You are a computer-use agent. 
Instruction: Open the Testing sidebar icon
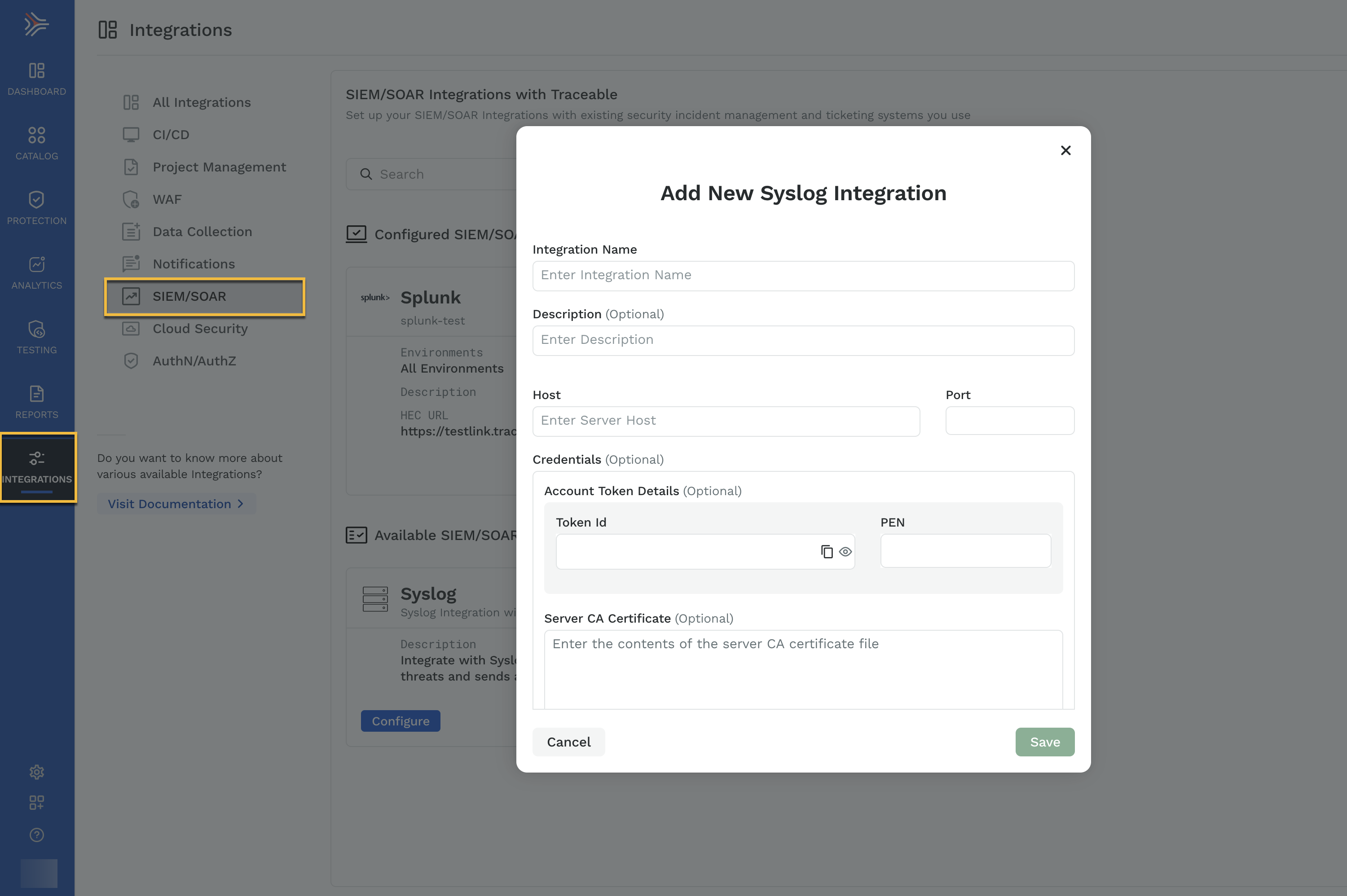(36, 329)
